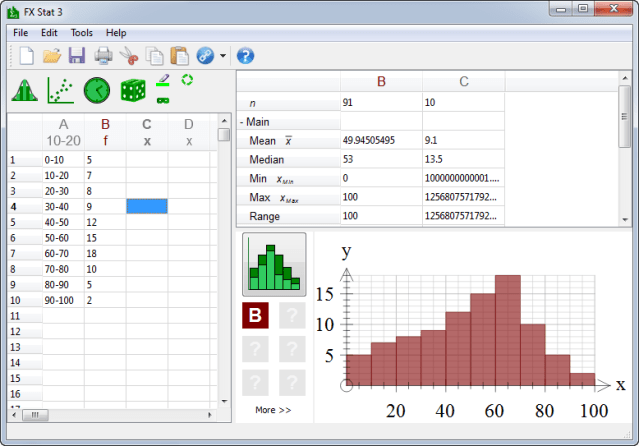Click the Print icon
Screen dimensions: 639x446
coord(103,56)
